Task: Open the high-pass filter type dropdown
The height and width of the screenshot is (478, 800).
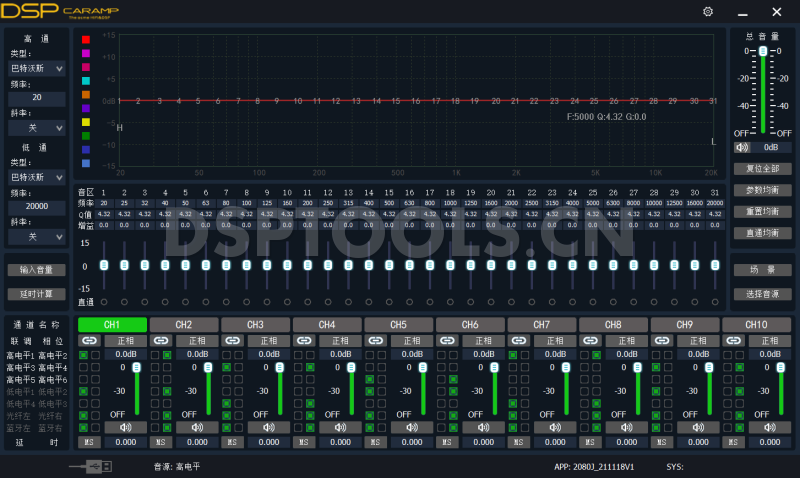Action: pyautogui.click(x=37, y=69)
